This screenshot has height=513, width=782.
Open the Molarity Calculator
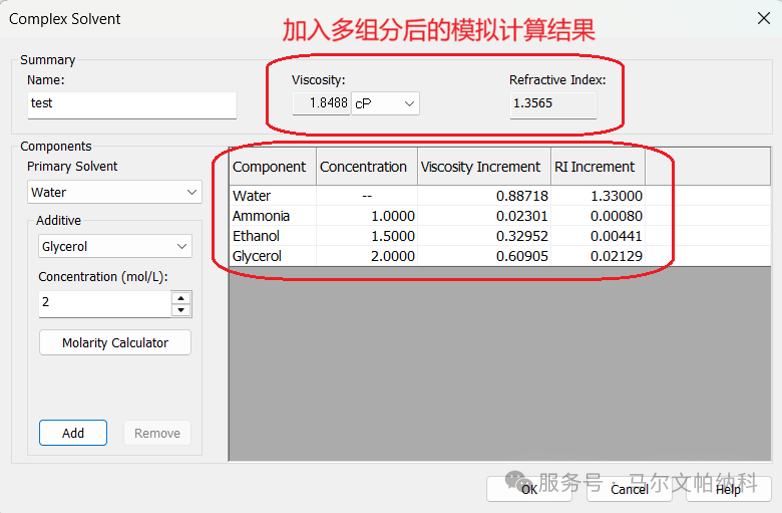tap(115, 342)
